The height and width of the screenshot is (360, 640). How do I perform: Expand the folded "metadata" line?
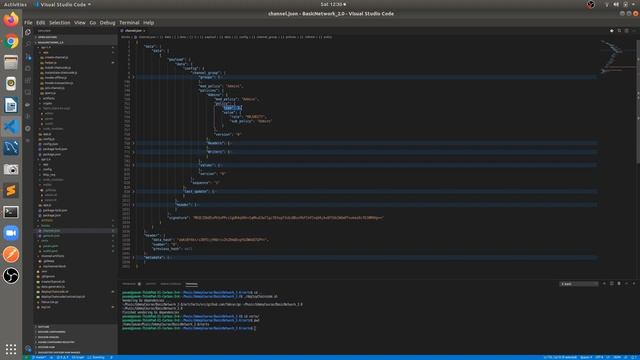[134, 258]
